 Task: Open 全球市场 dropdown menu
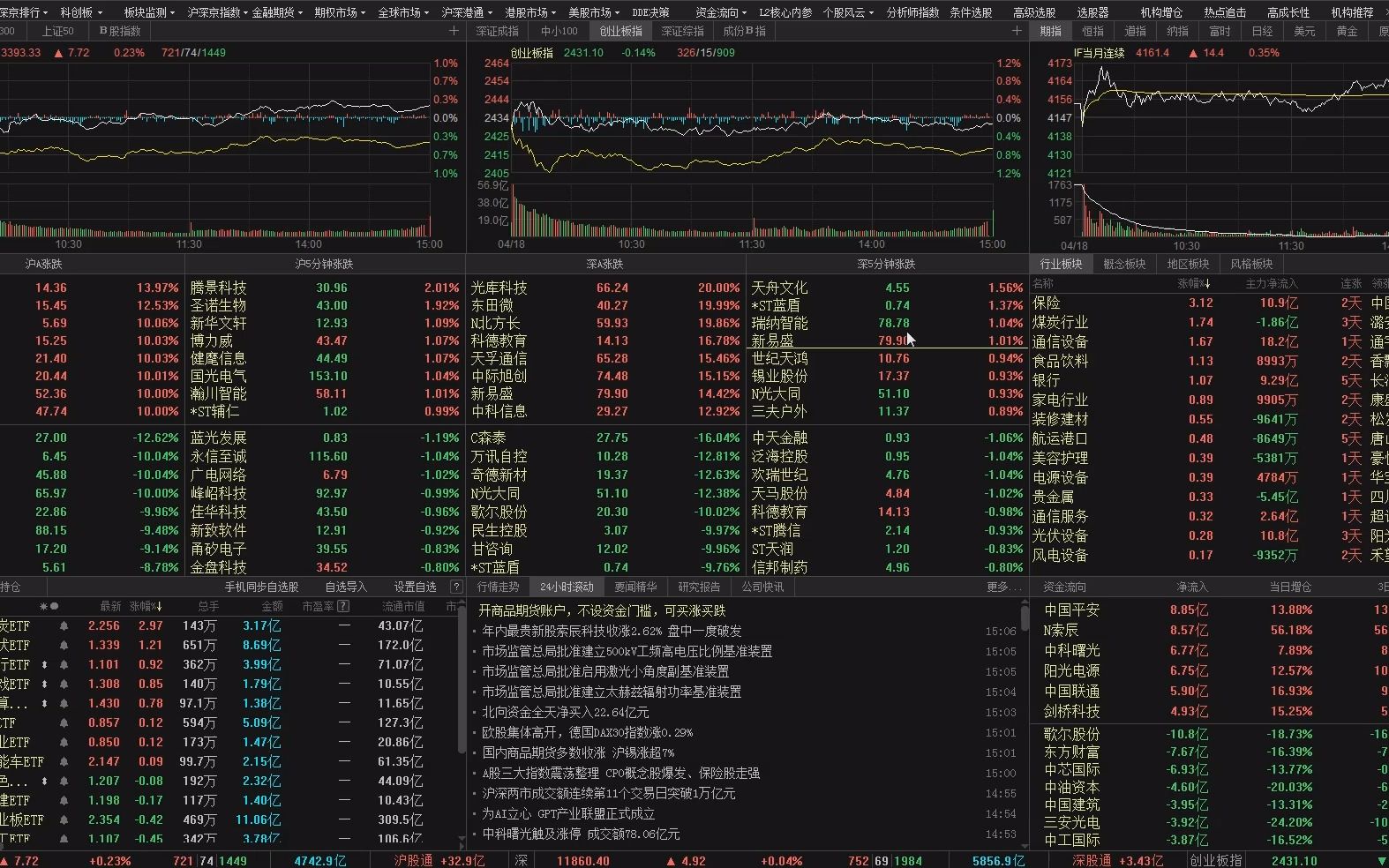(x=403, y=12)
